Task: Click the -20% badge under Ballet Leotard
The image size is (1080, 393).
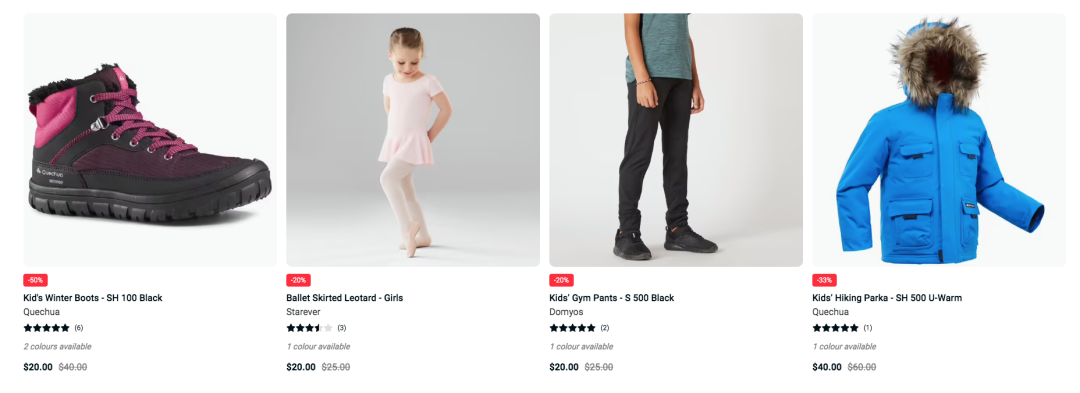Action: pyautogui.click(x=298, y=280)
